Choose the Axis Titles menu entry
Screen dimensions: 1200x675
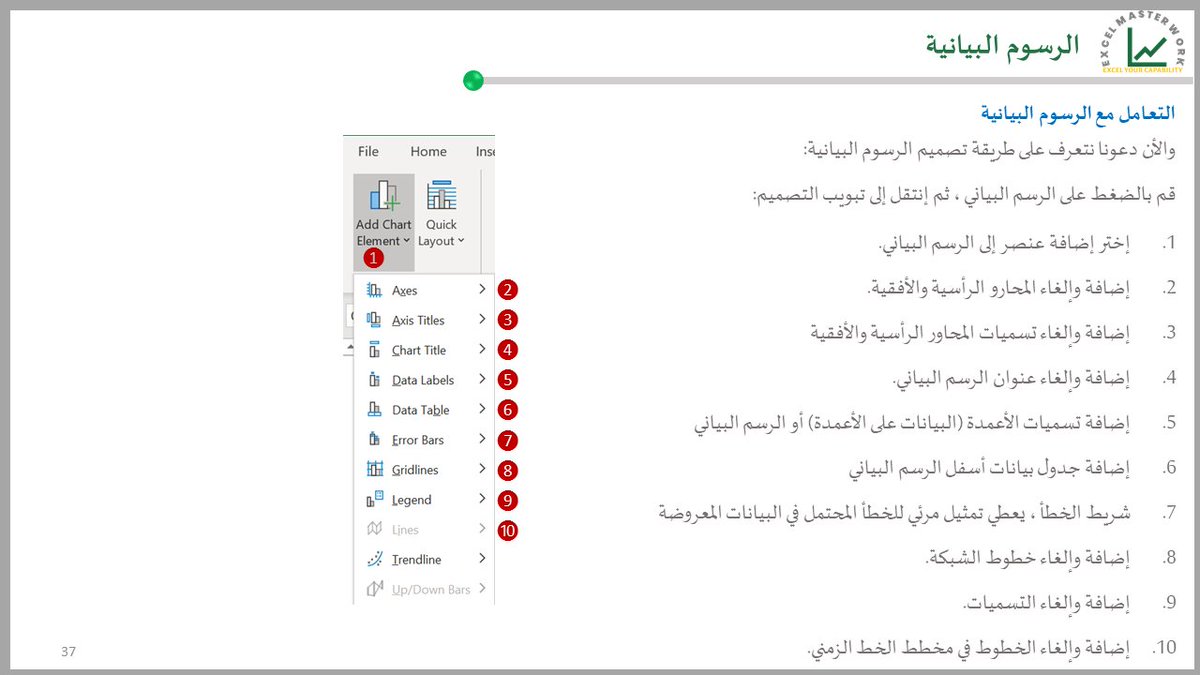(x=424, y=320)
